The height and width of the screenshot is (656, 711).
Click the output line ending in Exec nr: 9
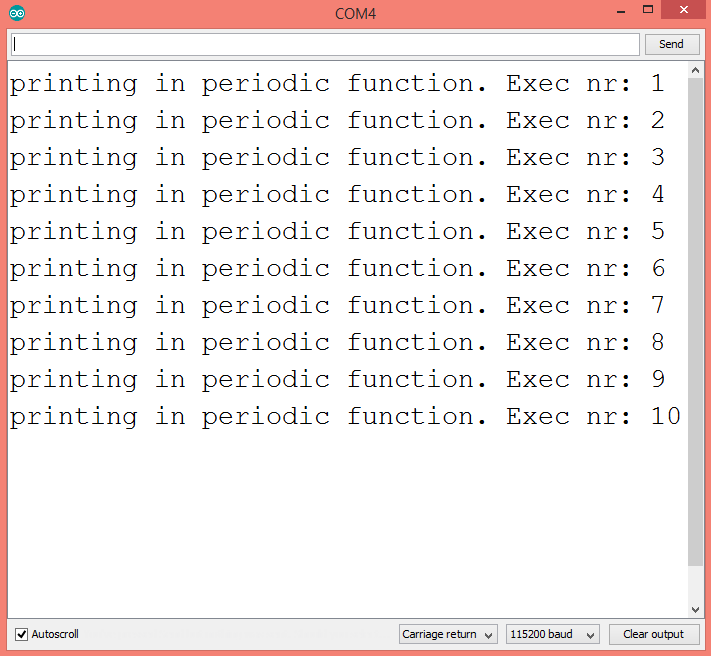(x=337, y=380)
